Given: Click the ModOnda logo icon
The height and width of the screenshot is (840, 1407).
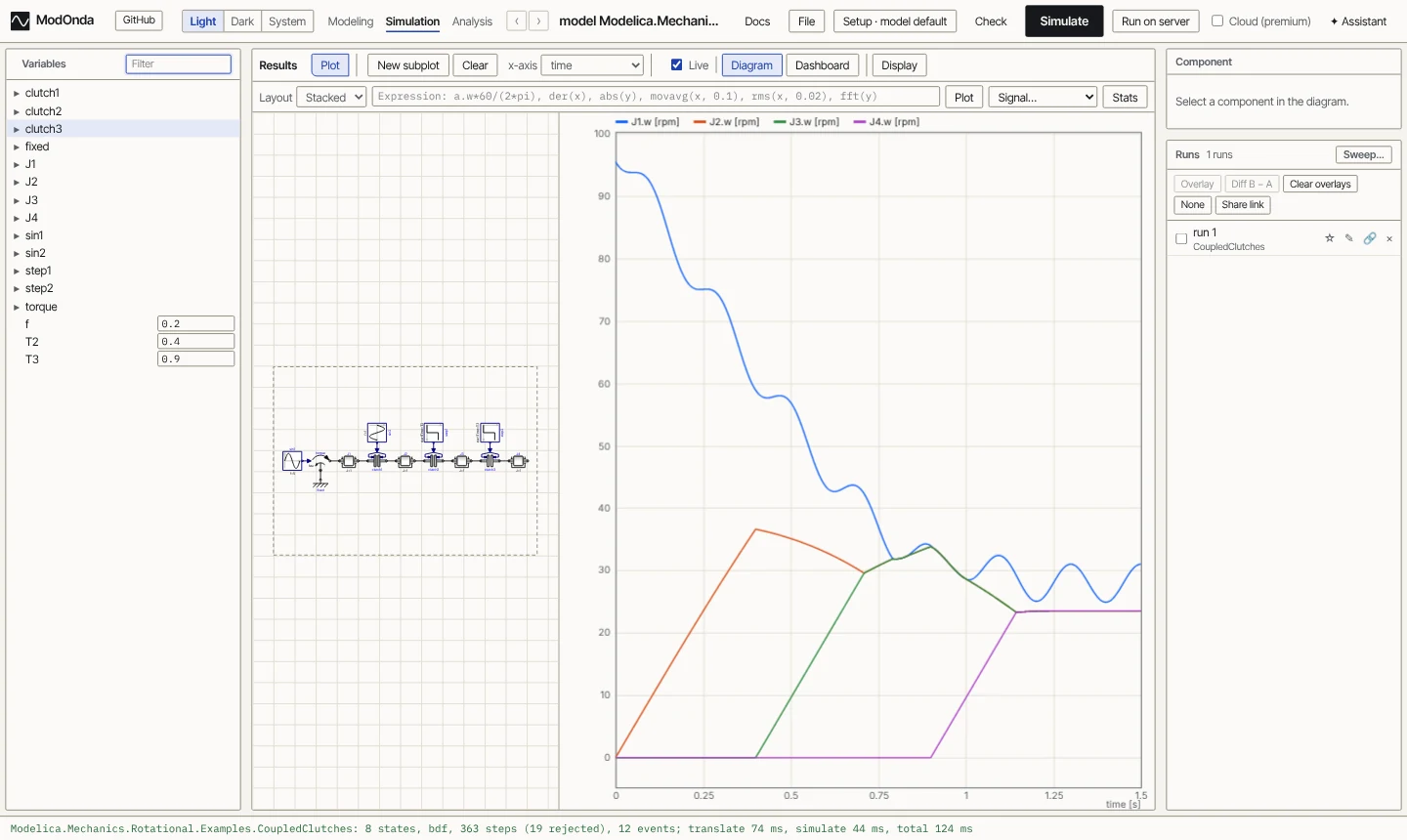Looking at the screenshot, I should (20, 21).
